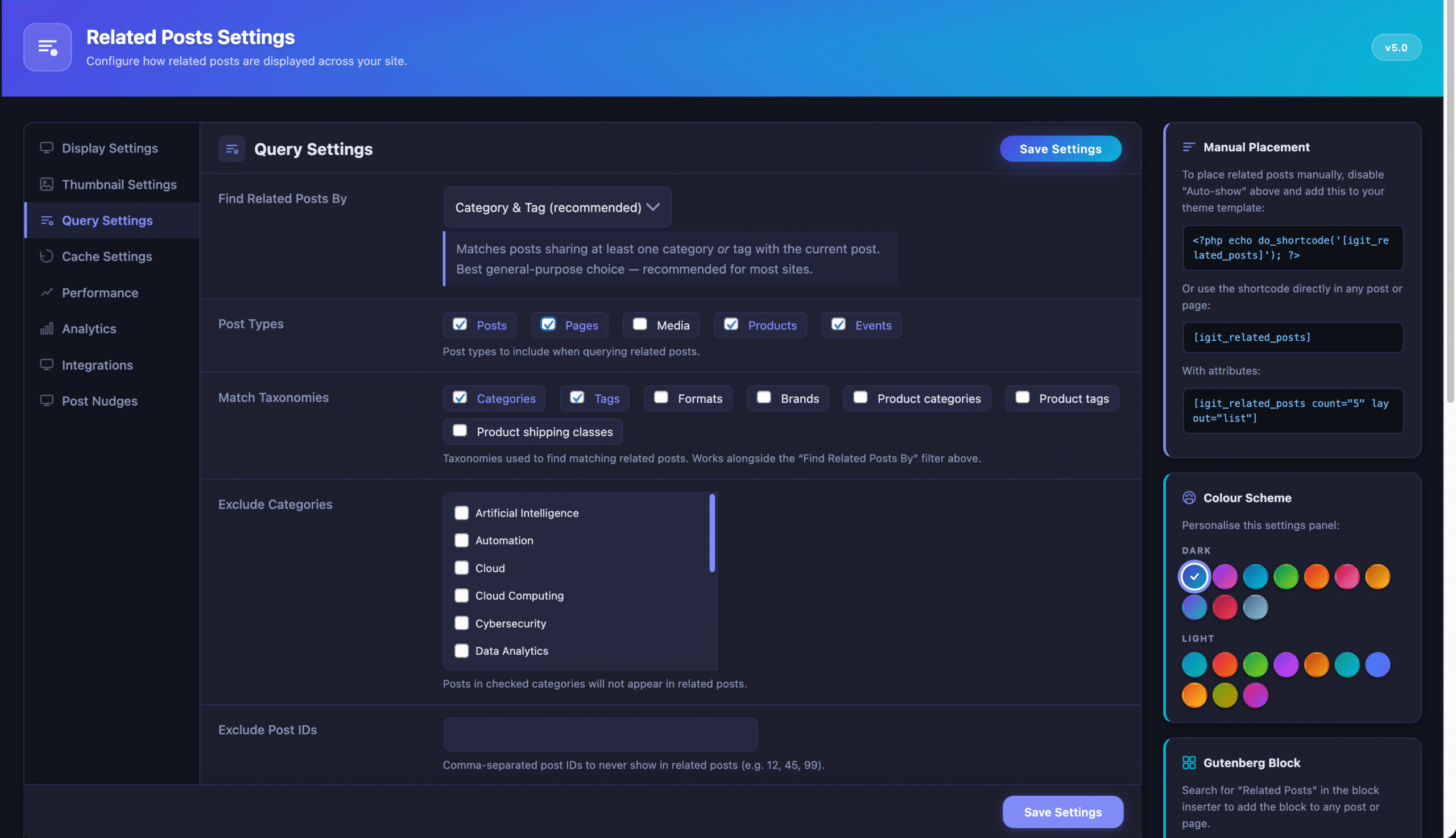This screenshot has width=1456, height=838.
Task: Click the Integrations sidebar icon
Action: pos(47,365)
